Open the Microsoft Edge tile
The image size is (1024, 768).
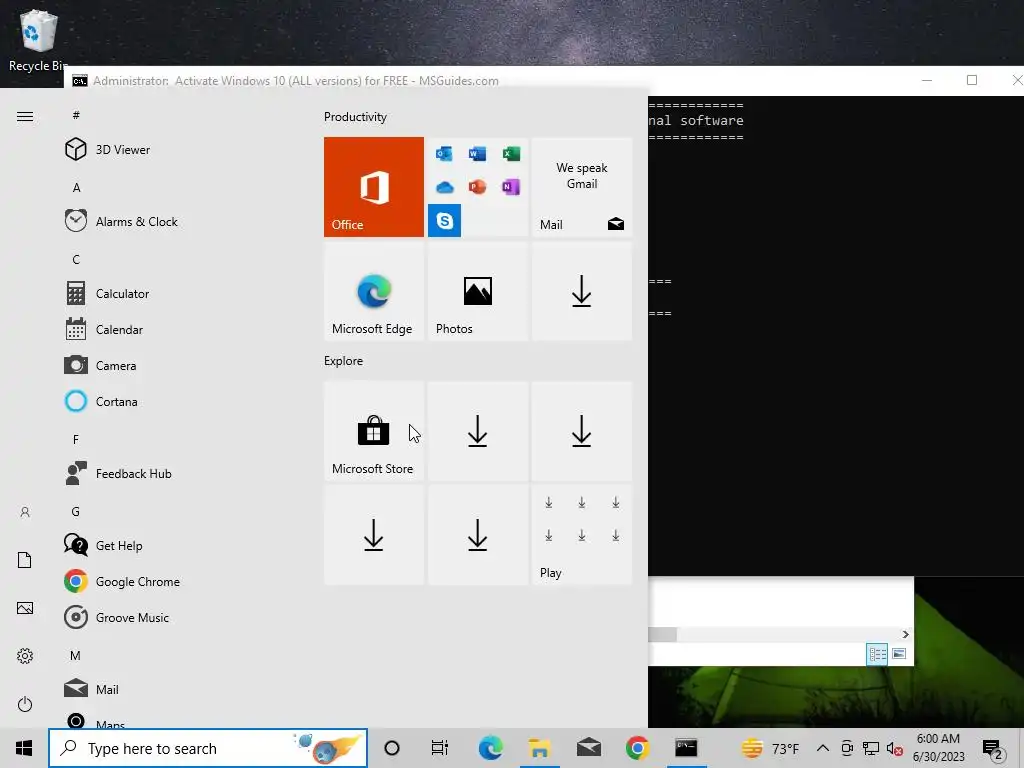[x=374, y=291]
